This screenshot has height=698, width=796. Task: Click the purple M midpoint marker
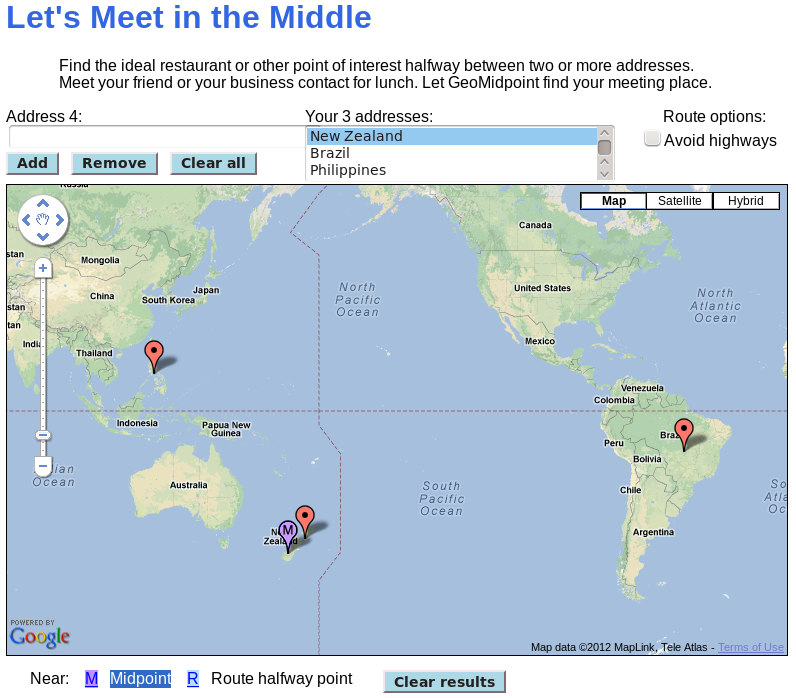point(288,532)
